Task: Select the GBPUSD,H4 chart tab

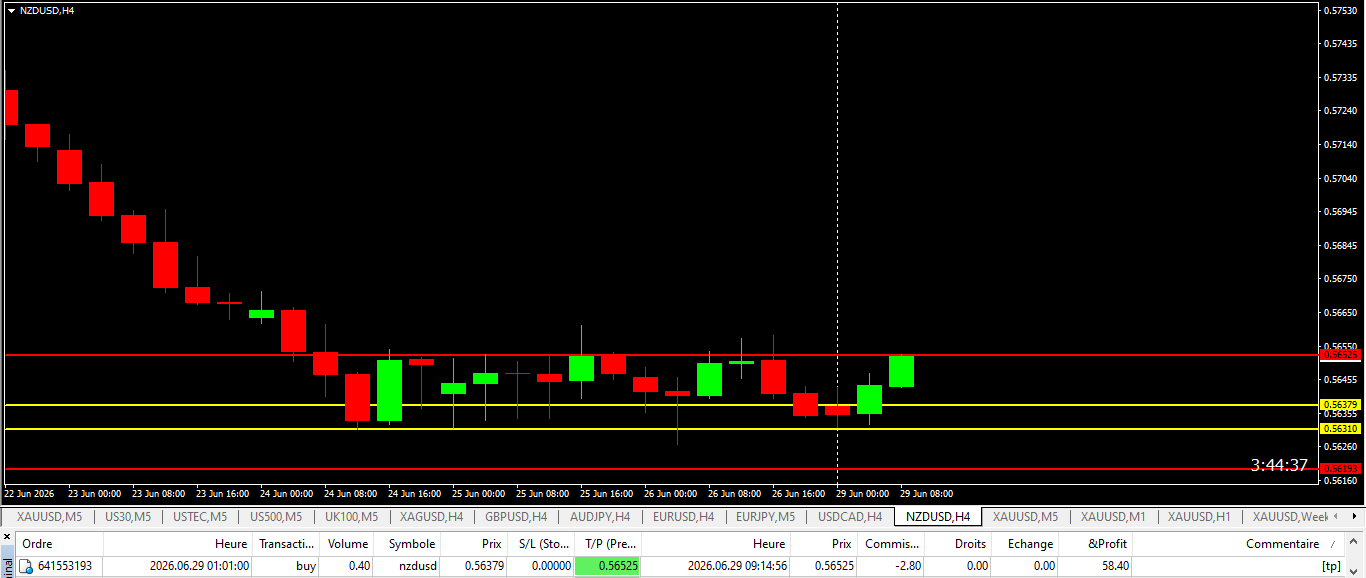Action: [x=516, y=517]
